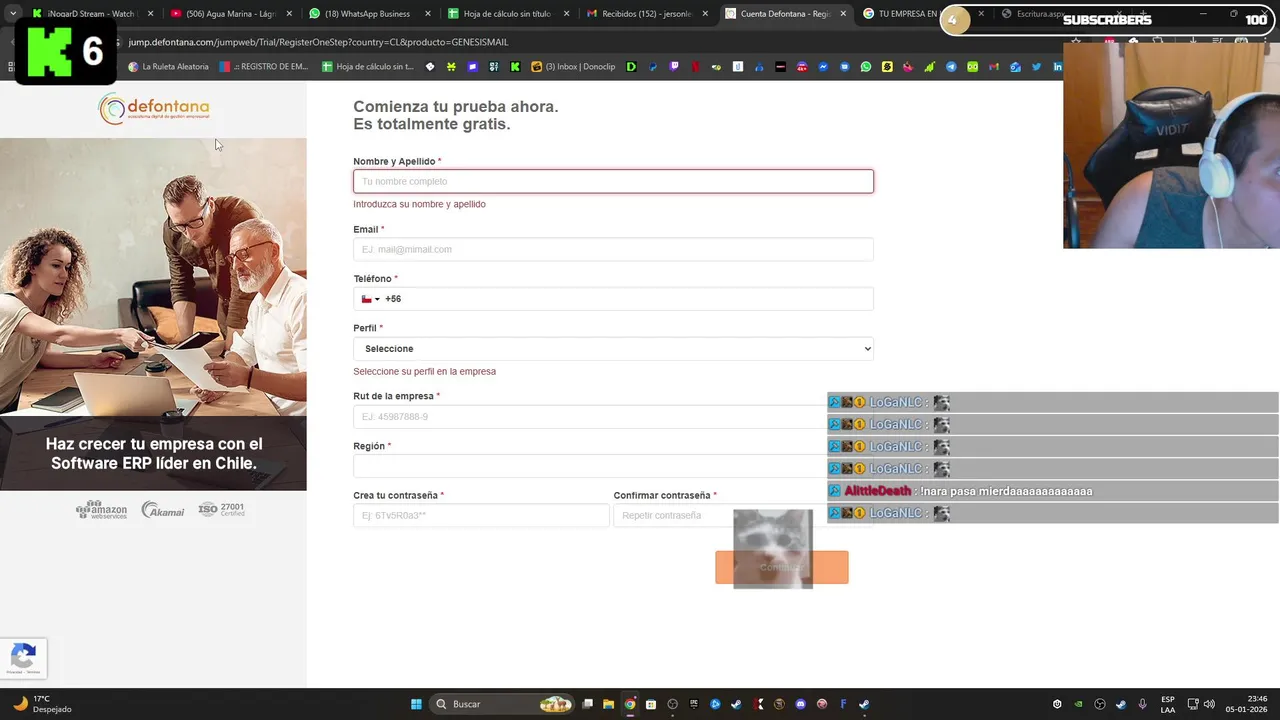Screen dimensions: 1280x720
Task: Open the Messenger bookmark icon
Action: (x=823, y=67)
